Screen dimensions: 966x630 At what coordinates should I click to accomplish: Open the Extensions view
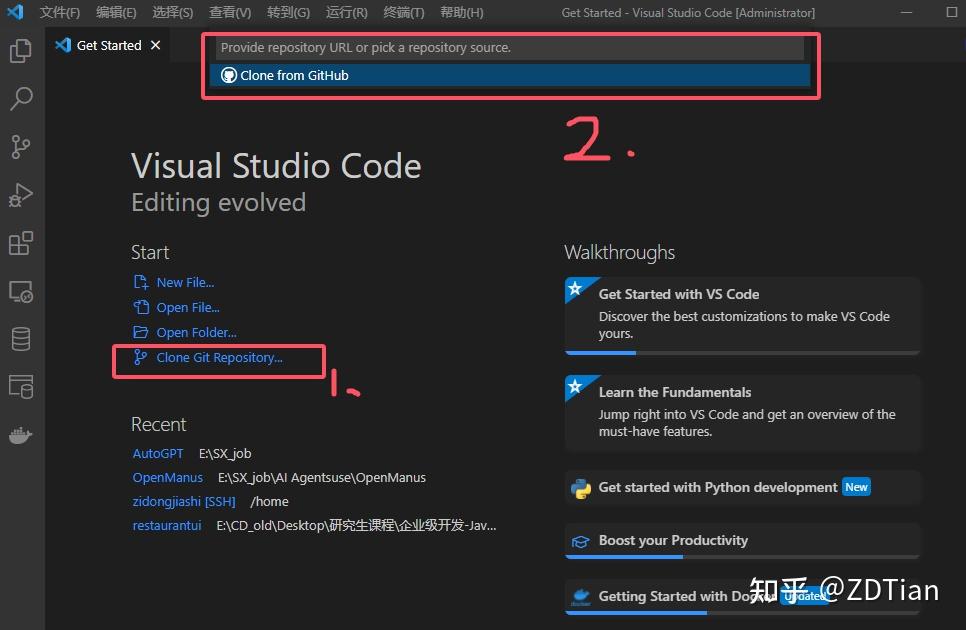click(x=21, y=243)
